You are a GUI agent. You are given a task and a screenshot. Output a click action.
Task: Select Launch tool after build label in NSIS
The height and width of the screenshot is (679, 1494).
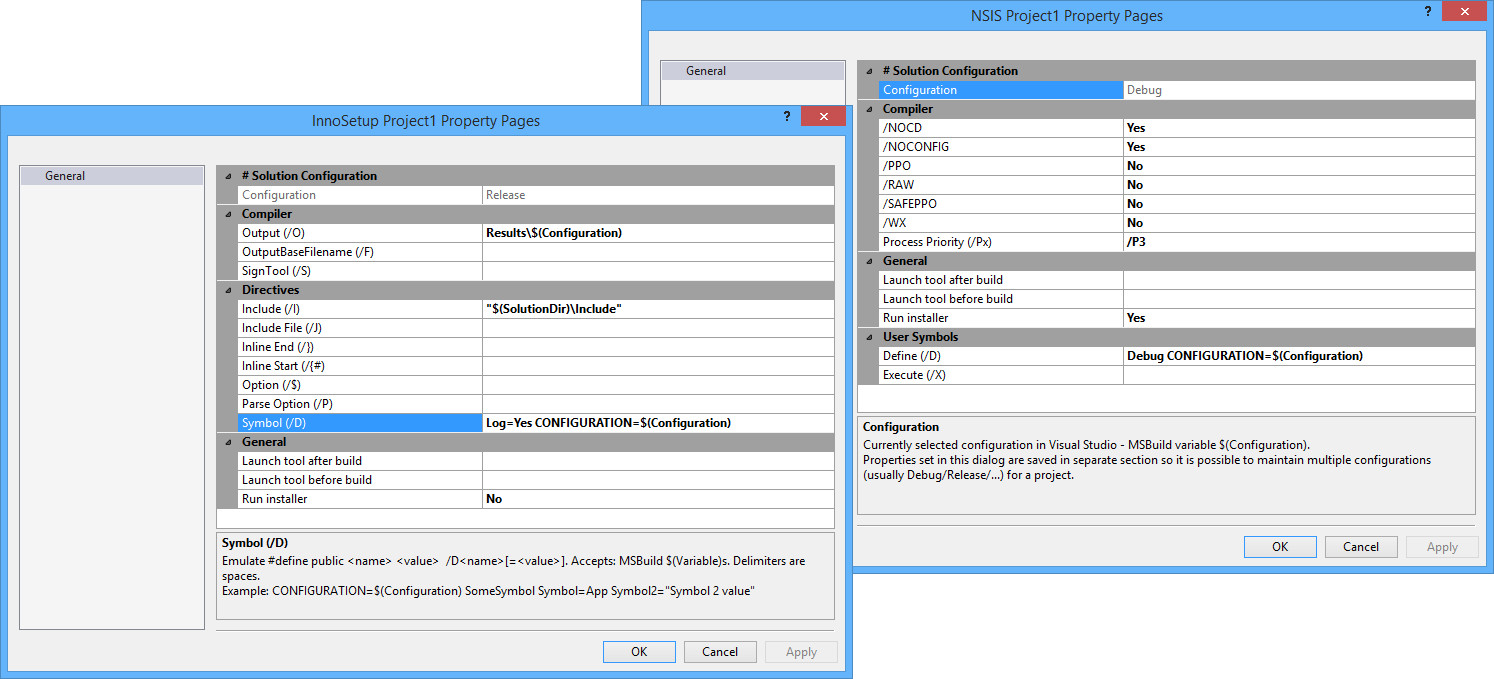coord(1001,280)
